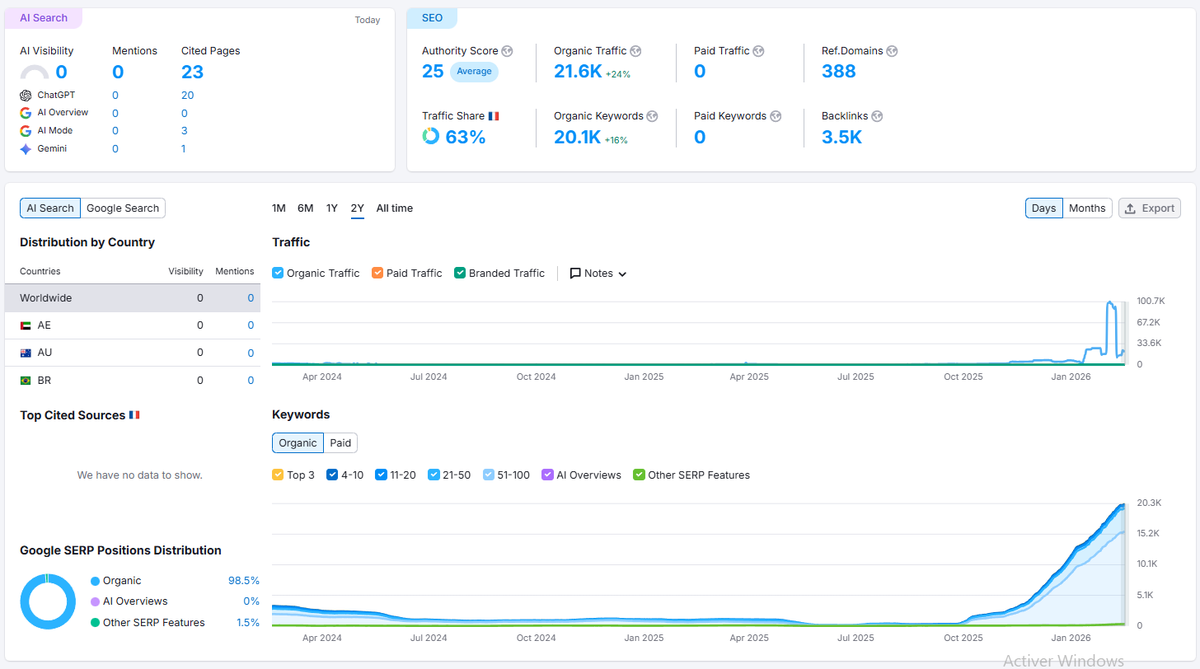Screen dimensions: 1200x669
Task: Show Paid keywords tab
Action: (x=341, y=443)
